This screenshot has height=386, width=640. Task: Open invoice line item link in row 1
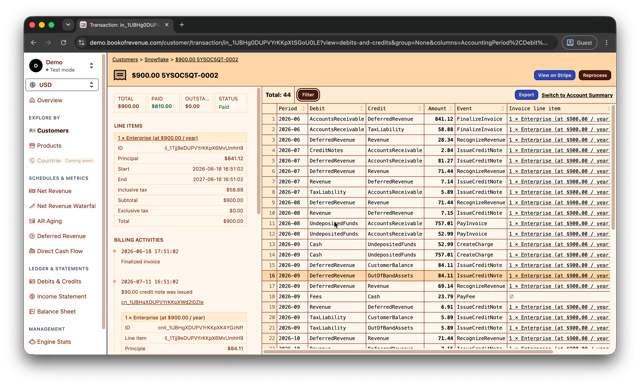(559, 119)
